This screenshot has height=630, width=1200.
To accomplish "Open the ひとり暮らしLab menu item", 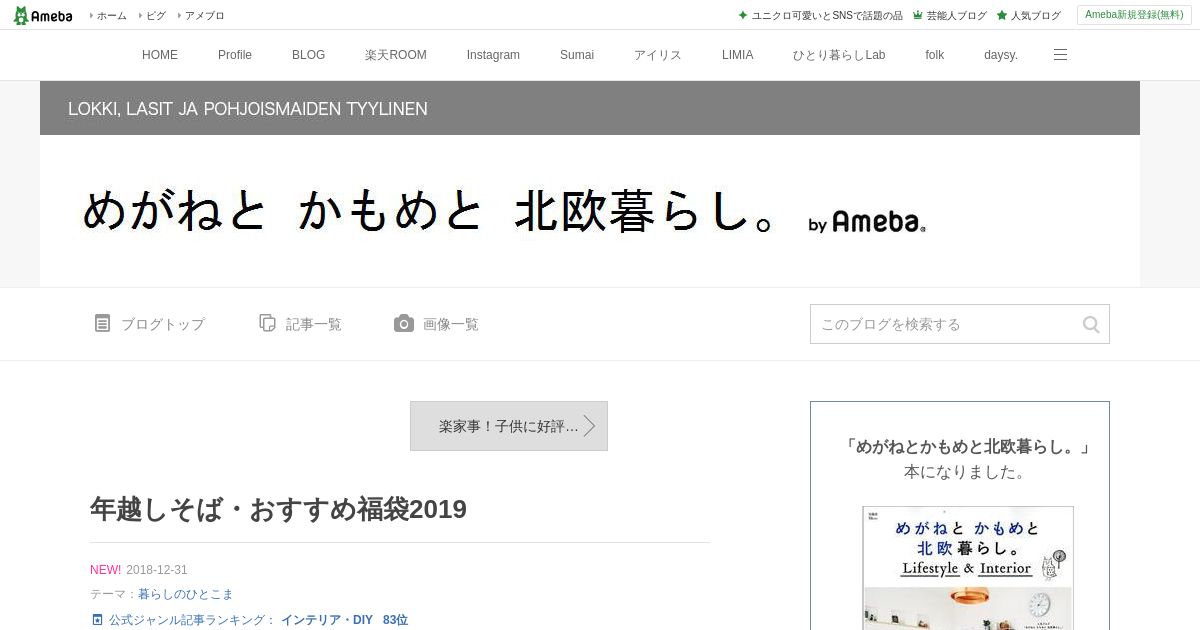I will [839, 55].
